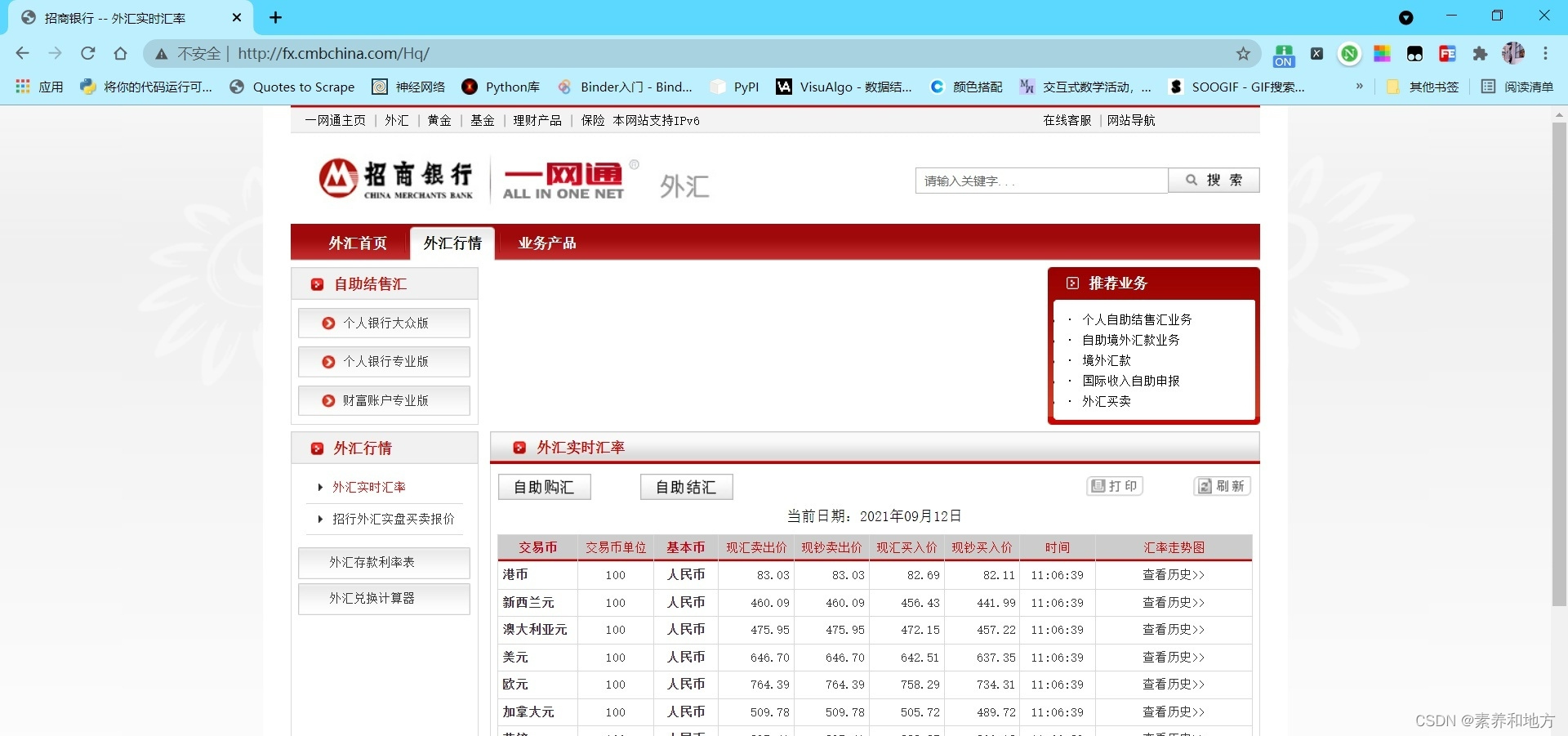Open the 神经网络 bookmark
This screenshot has width=1568, height=736.
coord(408,87)
